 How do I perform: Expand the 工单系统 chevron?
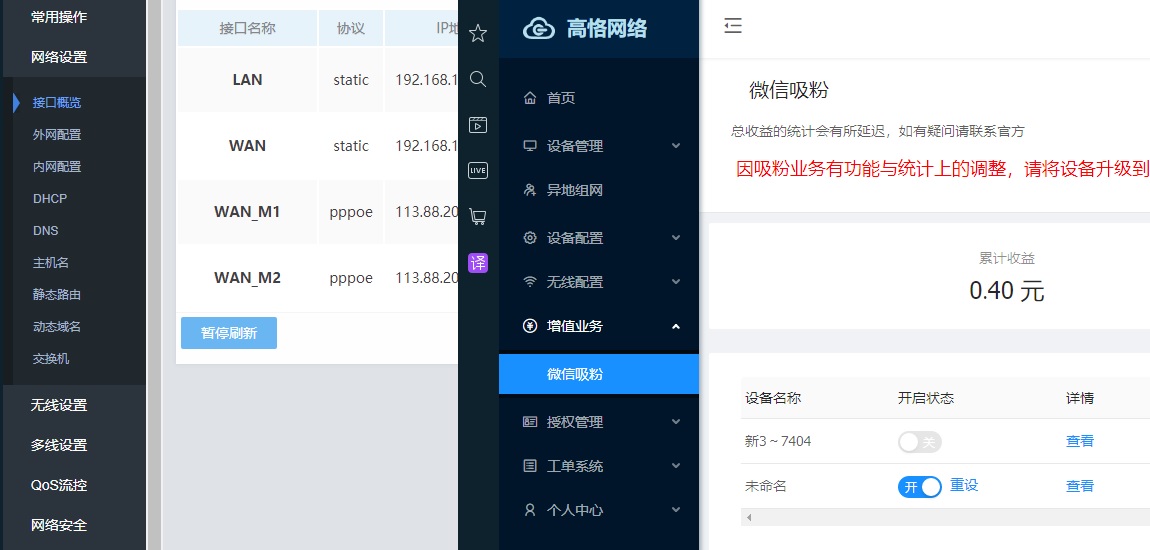[675, 466]
